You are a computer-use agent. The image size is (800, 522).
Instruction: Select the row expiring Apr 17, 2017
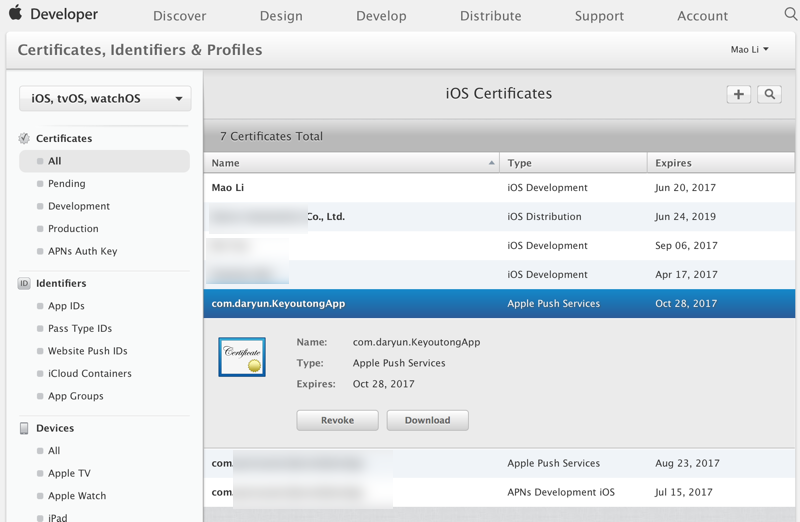pos(499,275)
